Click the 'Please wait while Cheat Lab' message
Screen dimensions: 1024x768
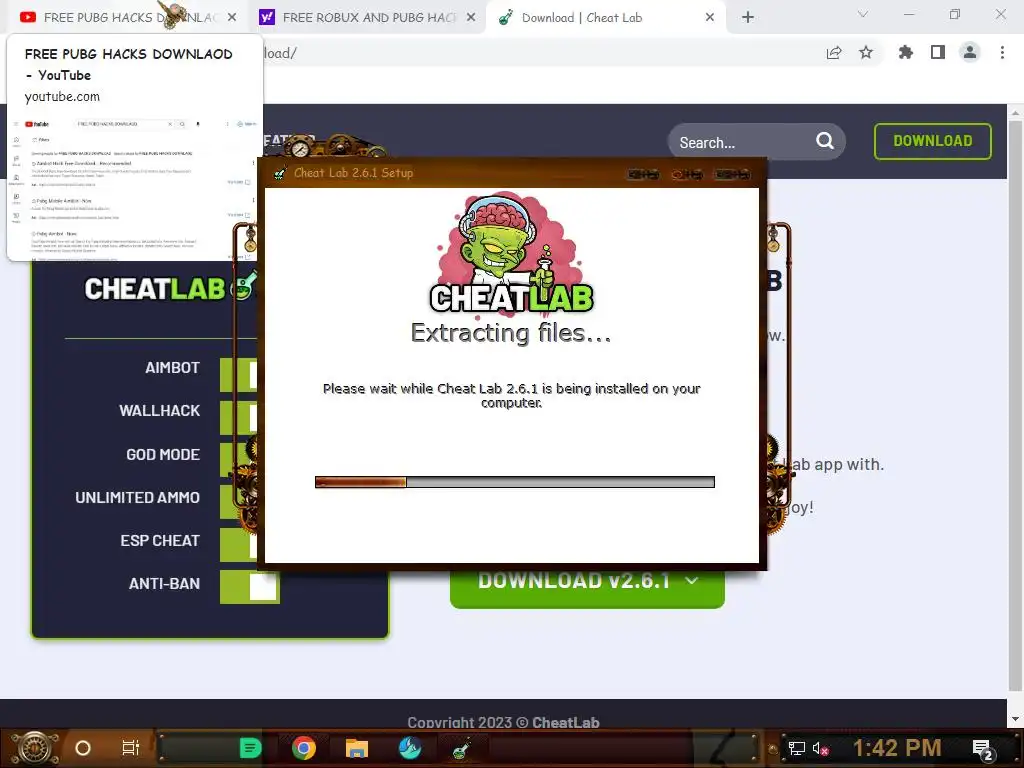pyautogui.click(x=511, y=395)
